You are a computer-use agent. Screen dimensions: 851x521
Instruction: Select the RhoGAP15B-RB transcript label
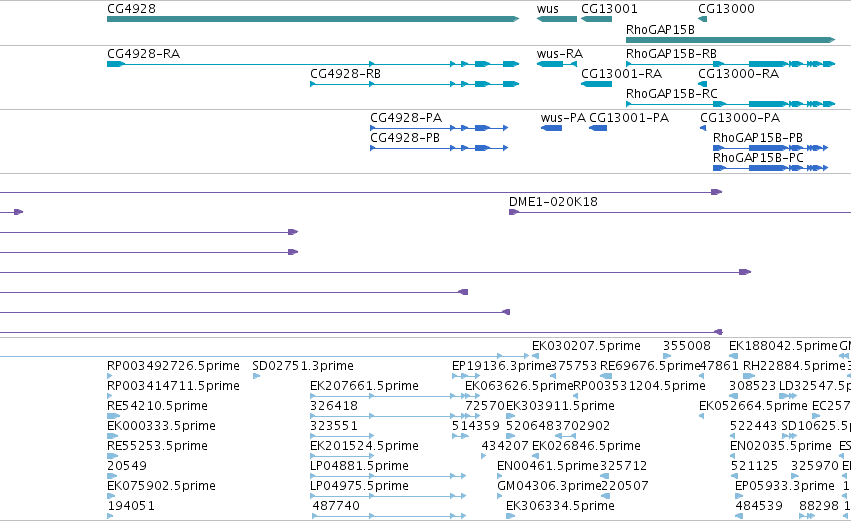pyautogui.click(x=671, y=54)
